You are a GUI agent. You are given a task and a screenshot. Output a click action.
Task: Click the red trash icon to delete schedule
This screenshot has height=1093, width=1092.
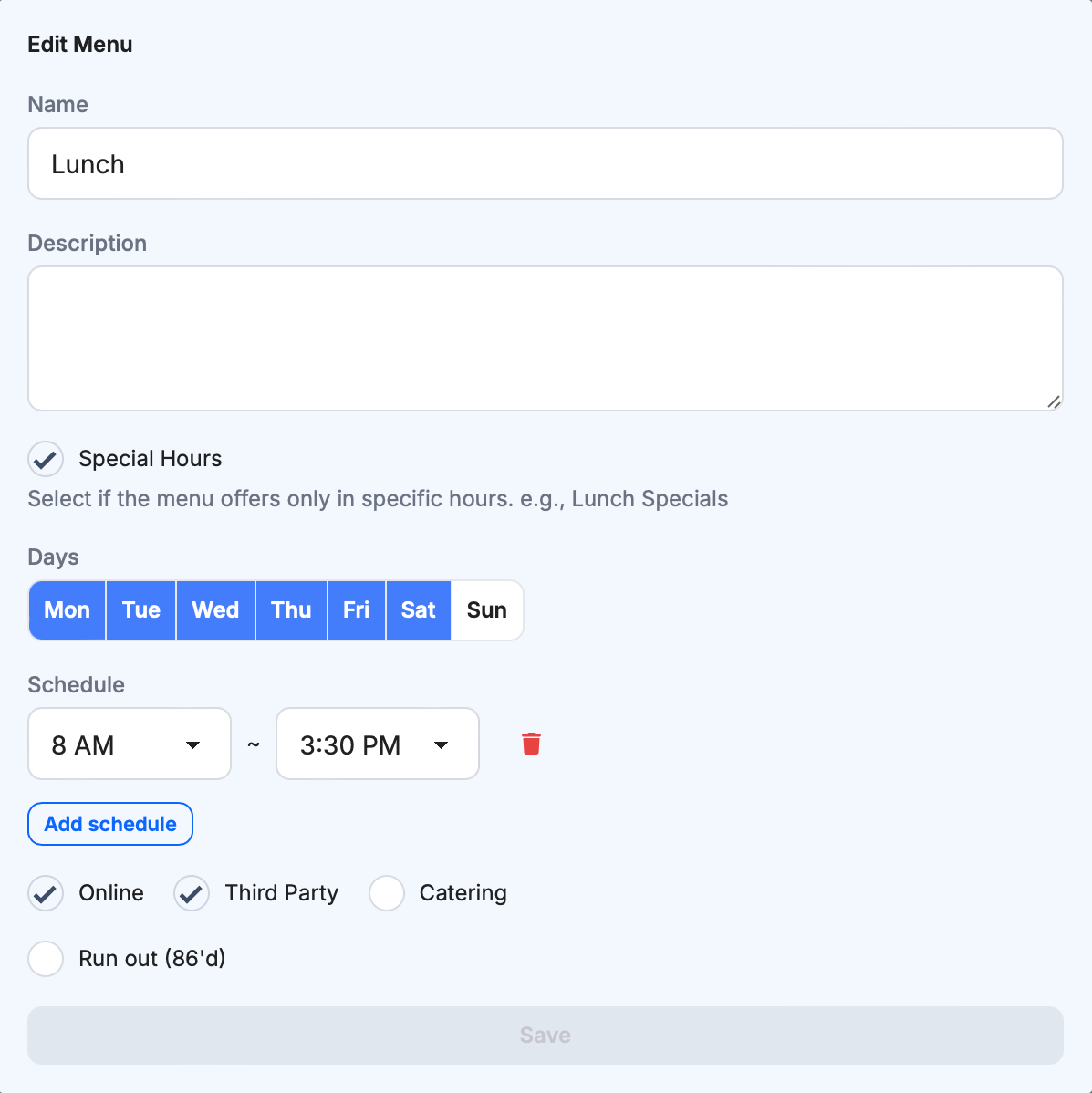(532, 744)
